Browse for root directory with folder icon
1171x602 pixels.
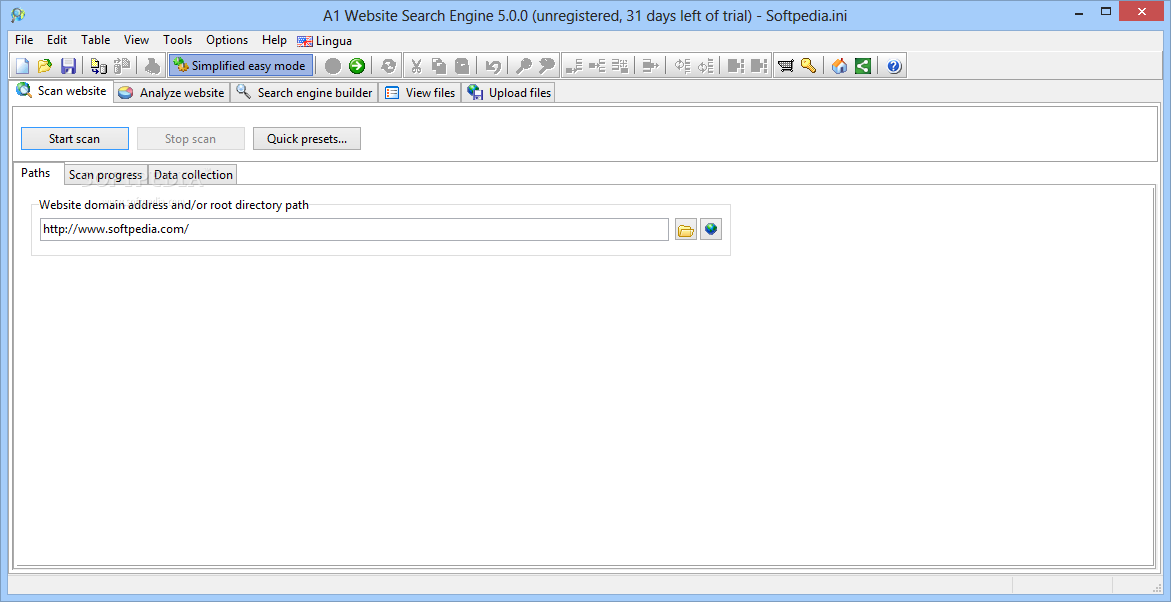(x=686, y=230)
